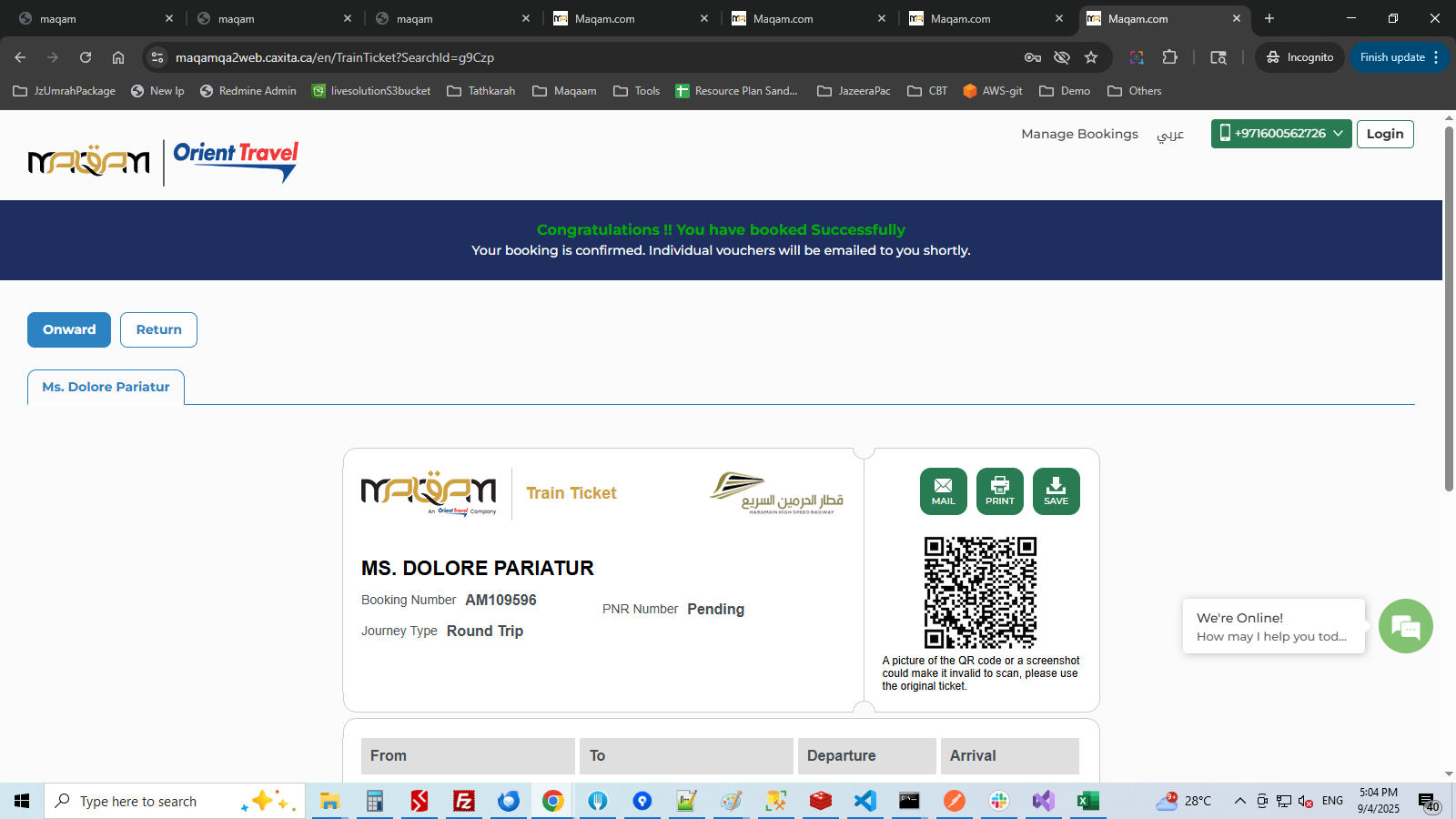This screenshot has height=819, width=1456.
Task: Expand the +971600562726 phone dropdown
Action: tap(1280, 134)
